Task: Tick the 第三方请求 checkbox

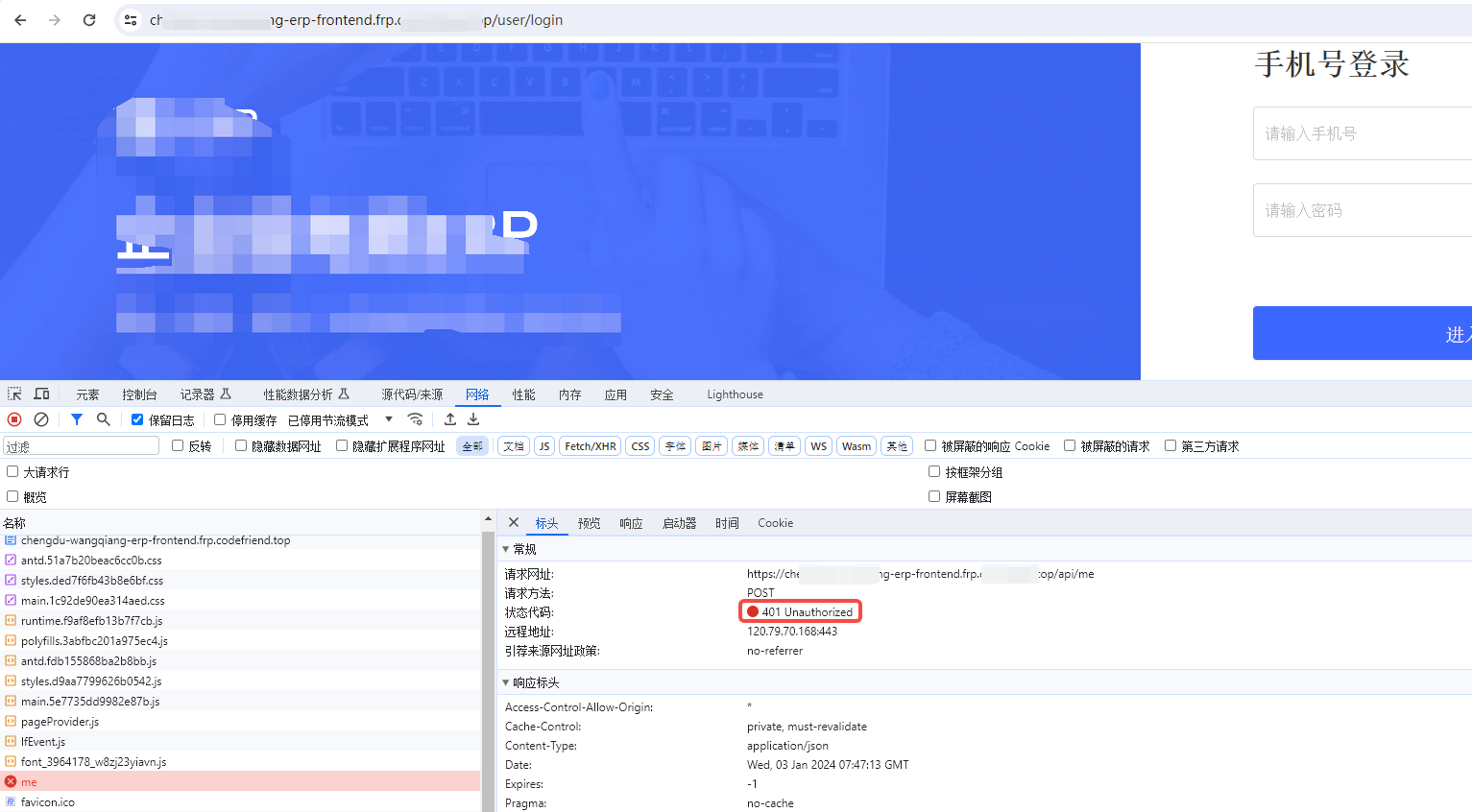Action: 1170,445
